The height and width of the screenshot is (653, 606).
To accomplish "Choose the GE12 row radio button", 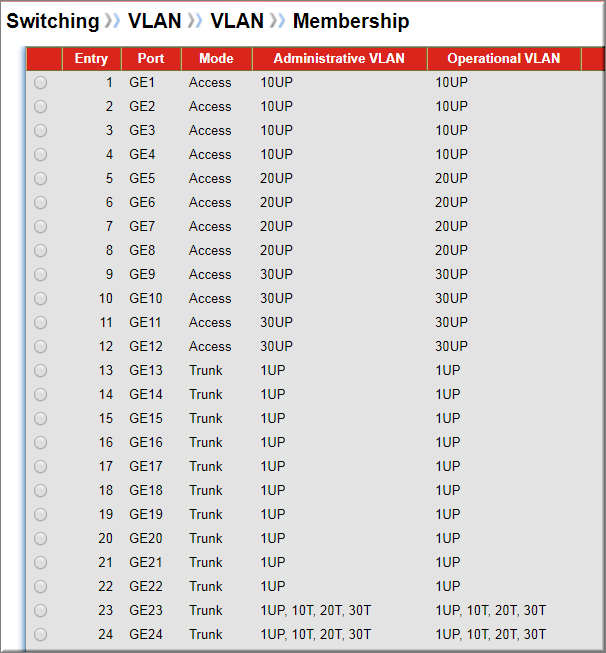I will 40,346.
